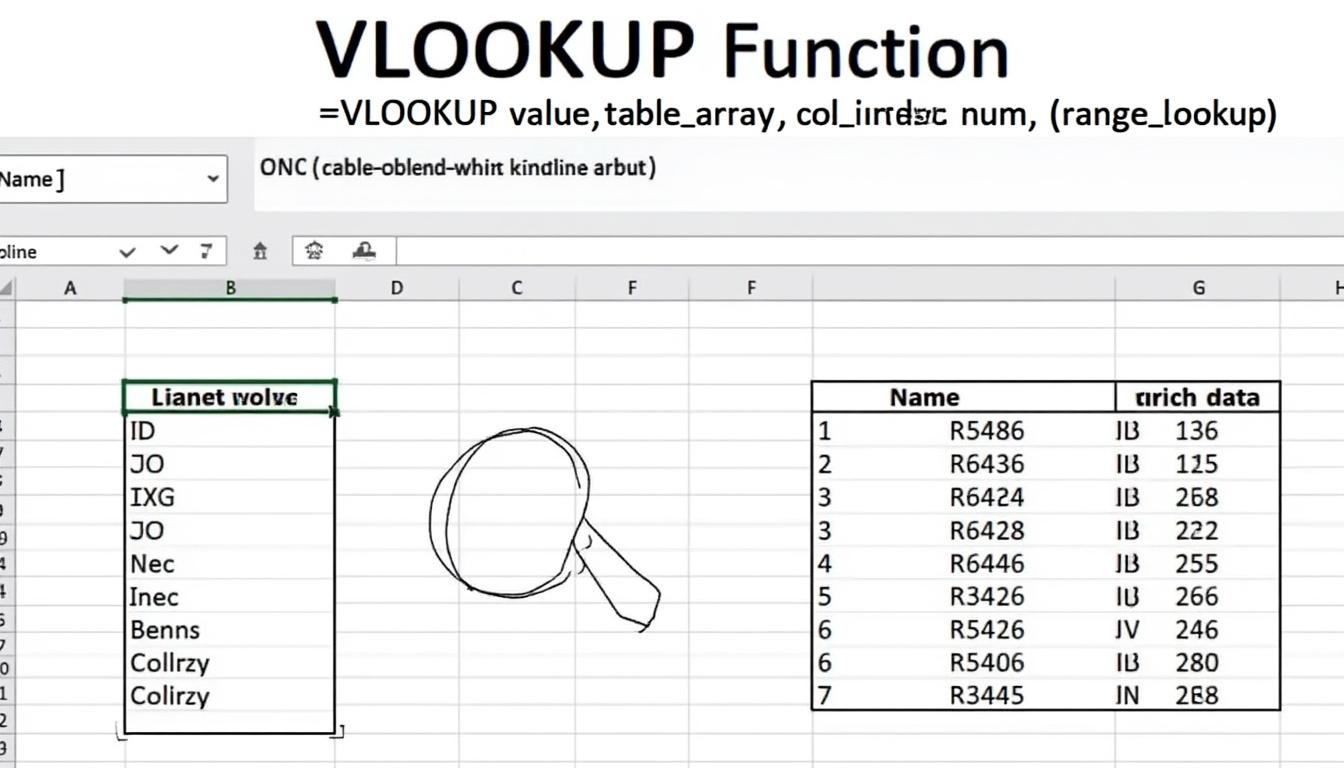Click the select-all triangle at grid corner
The width and height of the screenshot is (1344, 768).
click(6, 289)
